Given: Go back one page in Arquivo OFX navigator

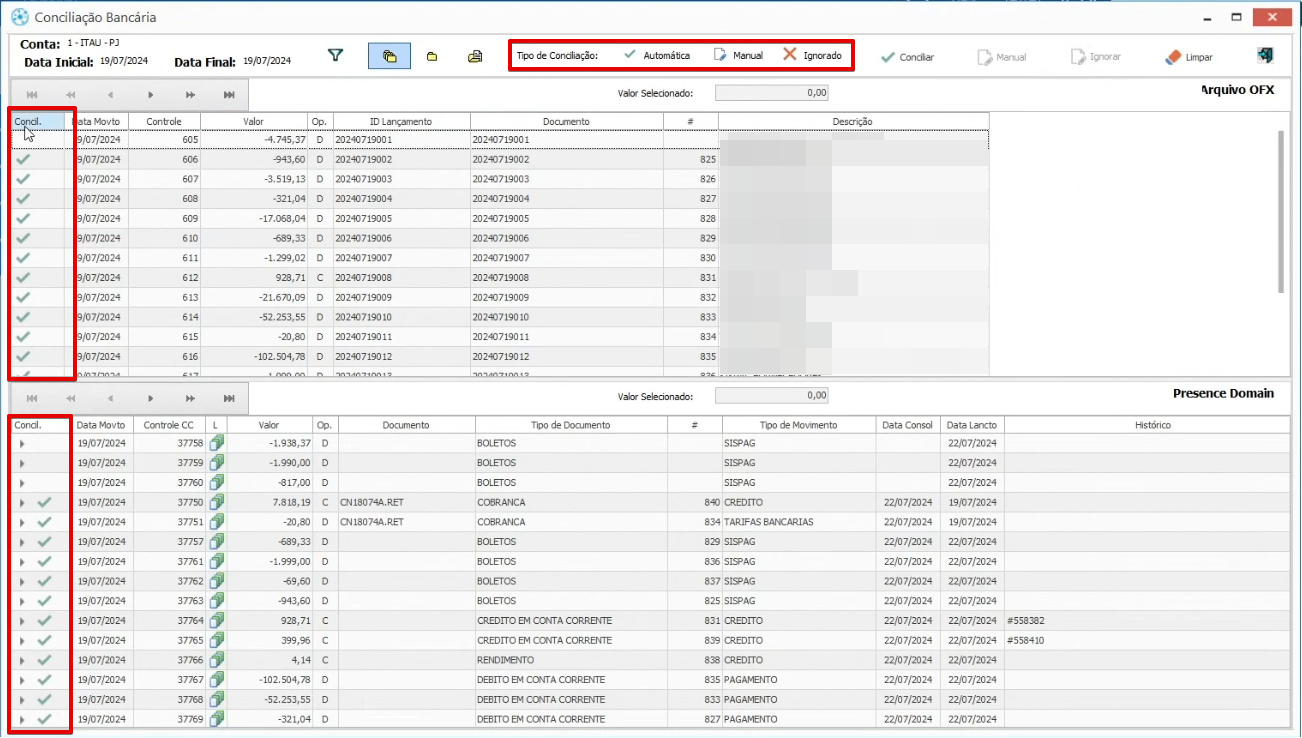Looking at the screenshot, I should (71, 95).
